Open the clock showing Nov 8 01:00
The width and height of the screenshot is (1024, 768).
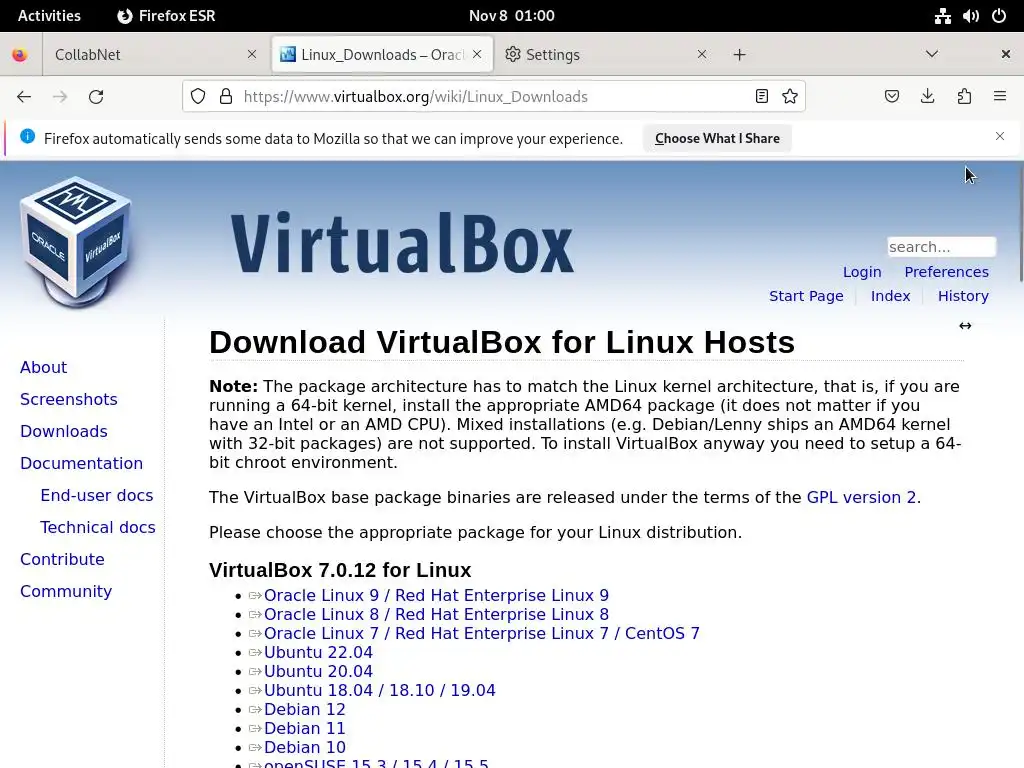pyautogui.click(x=511, y=16)
